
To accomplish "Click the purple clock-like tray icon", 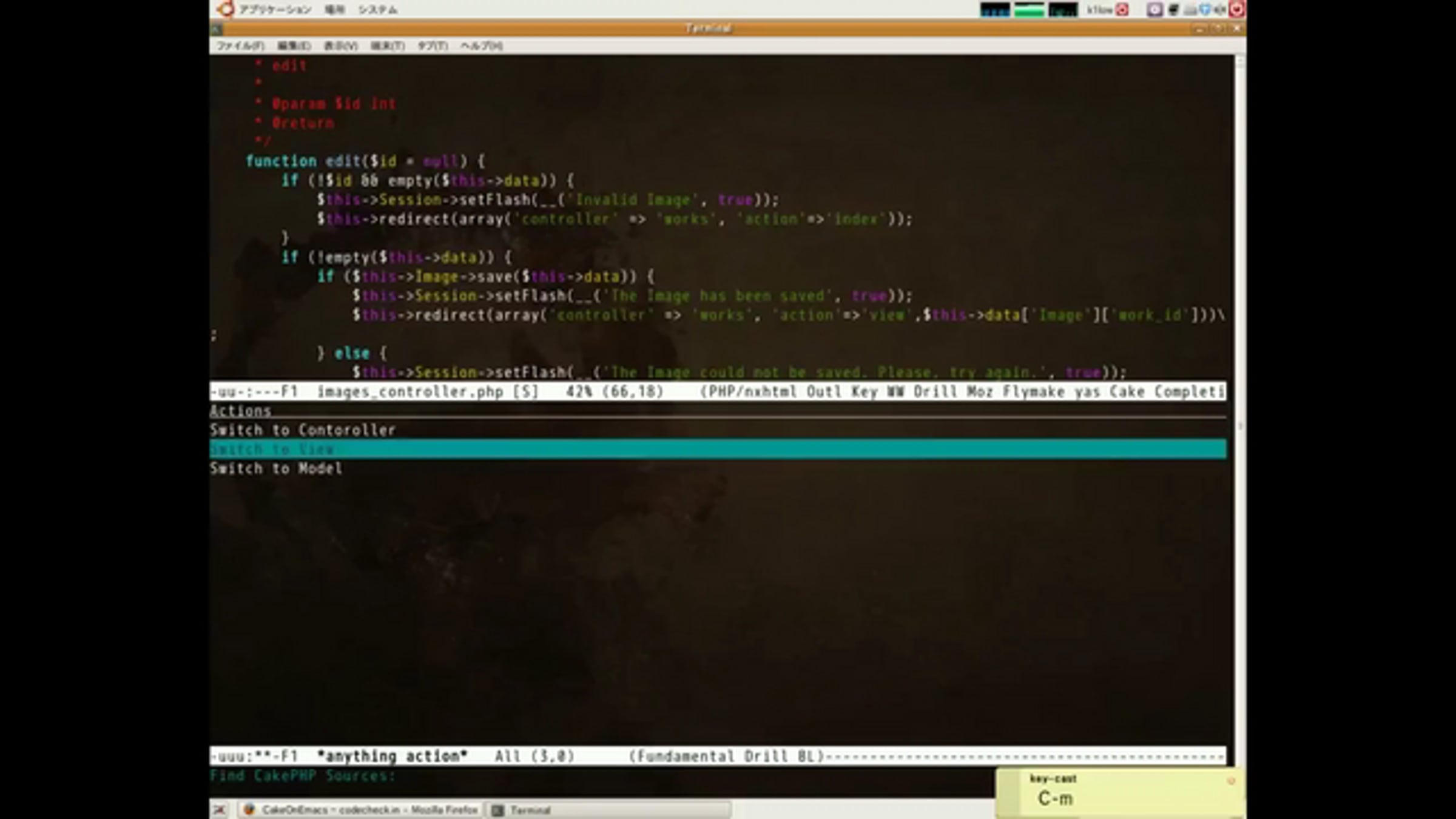I will pyautogui.click(x=1154, y=10).
